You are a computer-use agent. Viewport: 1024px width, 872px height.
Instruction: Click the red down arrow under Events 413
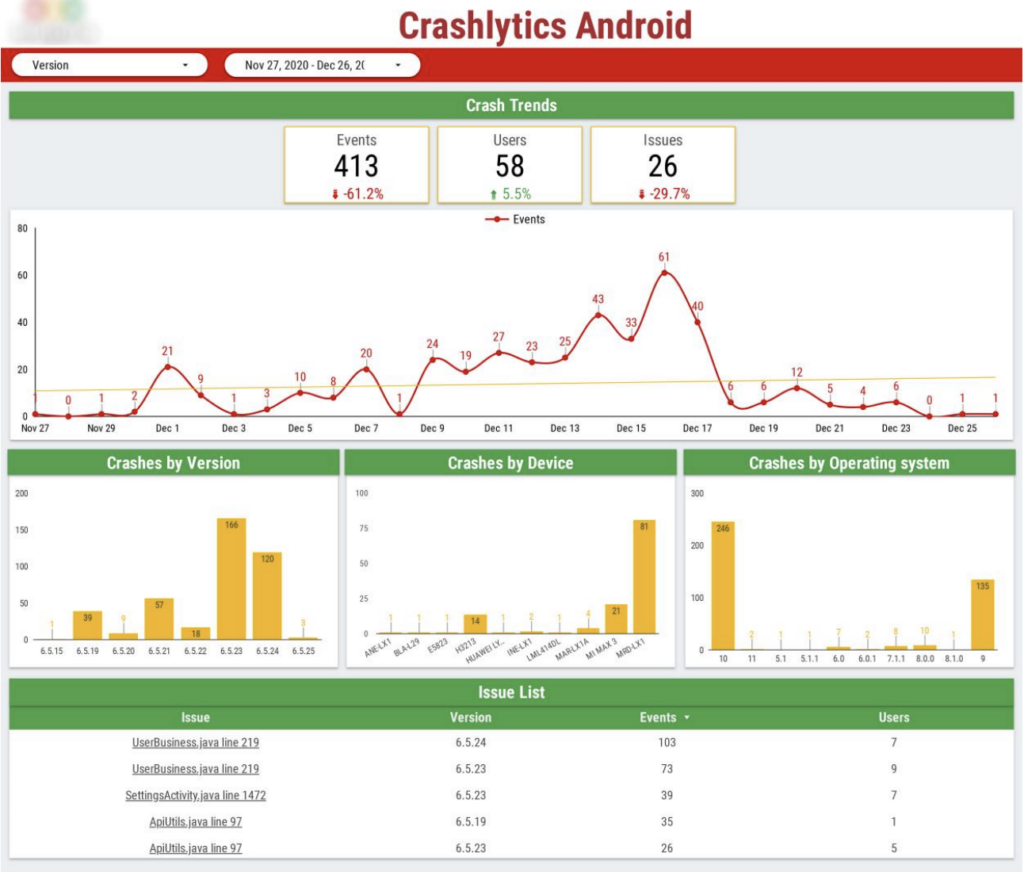tap(336, 194)
